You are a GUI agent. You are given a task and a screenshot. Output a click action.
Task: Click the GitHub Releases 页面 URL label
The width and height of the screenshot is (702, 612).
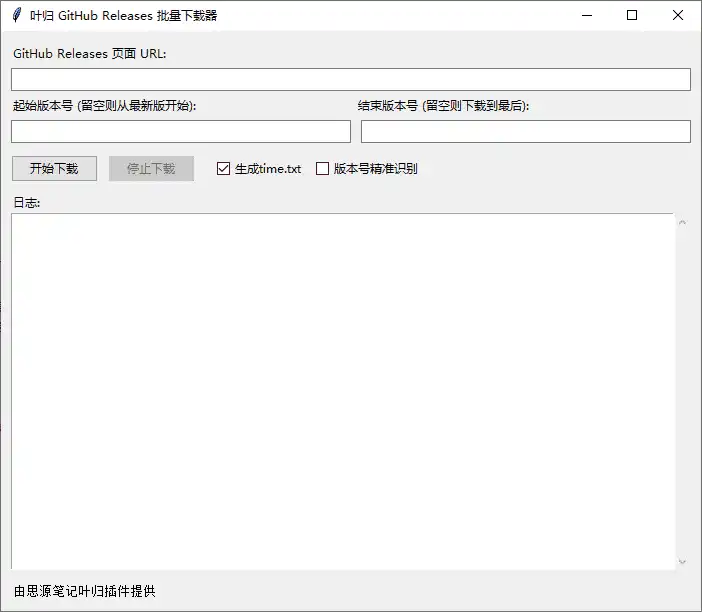[x=90, y=54]
